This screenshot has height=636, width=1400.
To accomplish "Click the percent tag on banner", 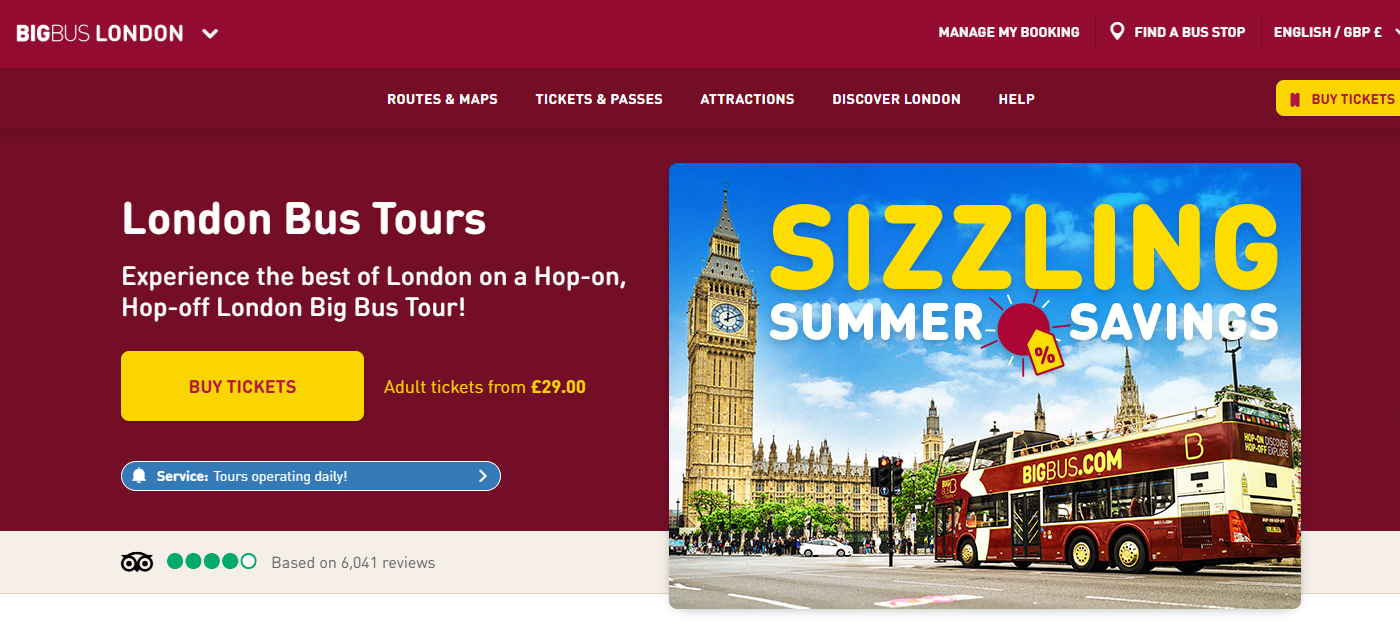I will pyautogui.click(x=1044, y=353).
